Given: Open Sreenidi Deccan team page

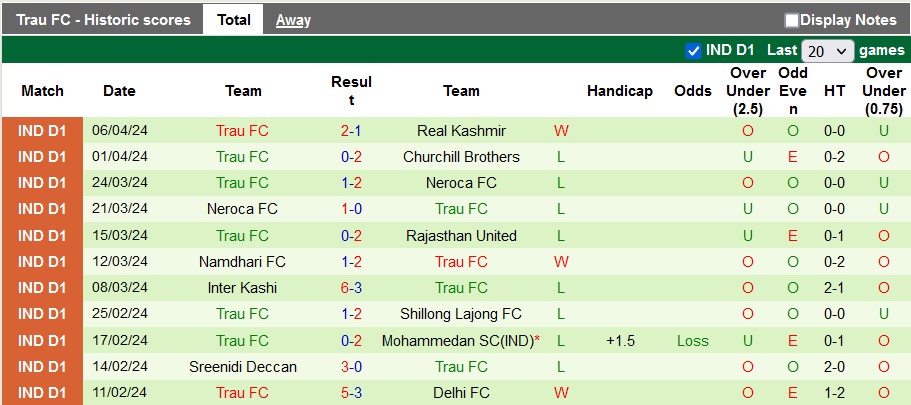Looking at the screenshot, I should click(243, 367).
